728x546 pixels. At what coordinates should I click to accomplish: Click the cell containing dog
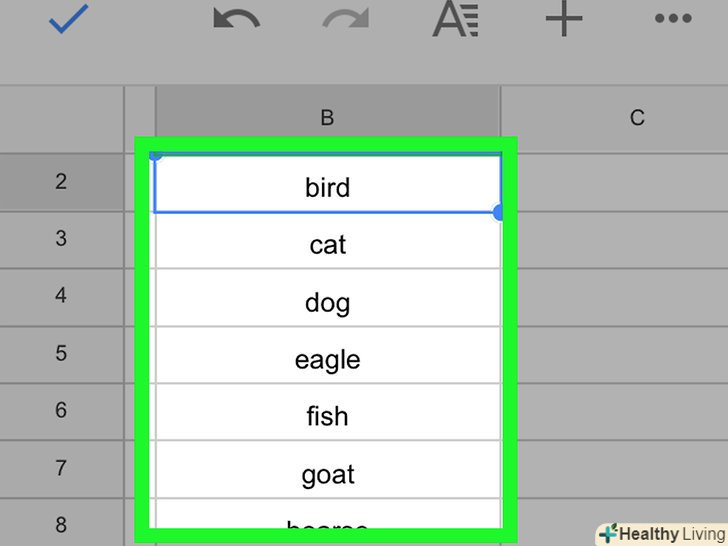(328, 301)
